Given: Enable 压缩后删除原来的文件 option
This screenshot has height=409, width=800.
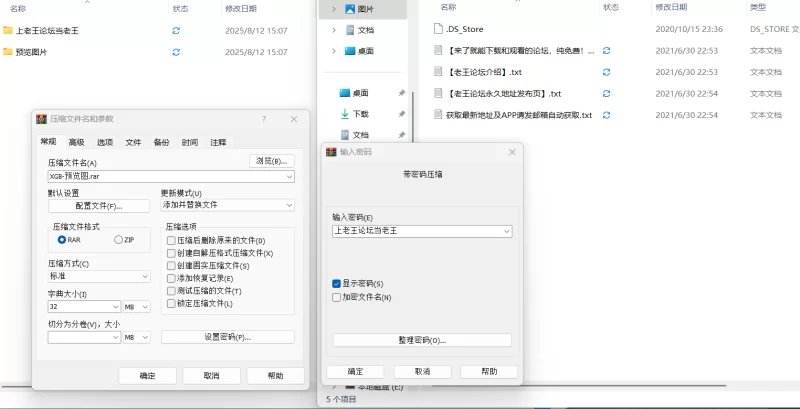Looking at the screenshot, I should pyautogui.click(x=171, y=240).
